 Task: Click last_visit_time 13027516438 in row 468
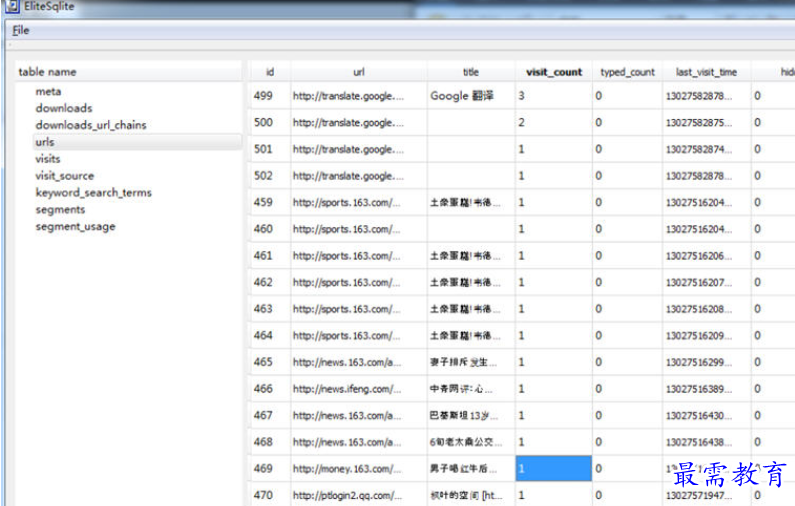click(x=706, y=442)
